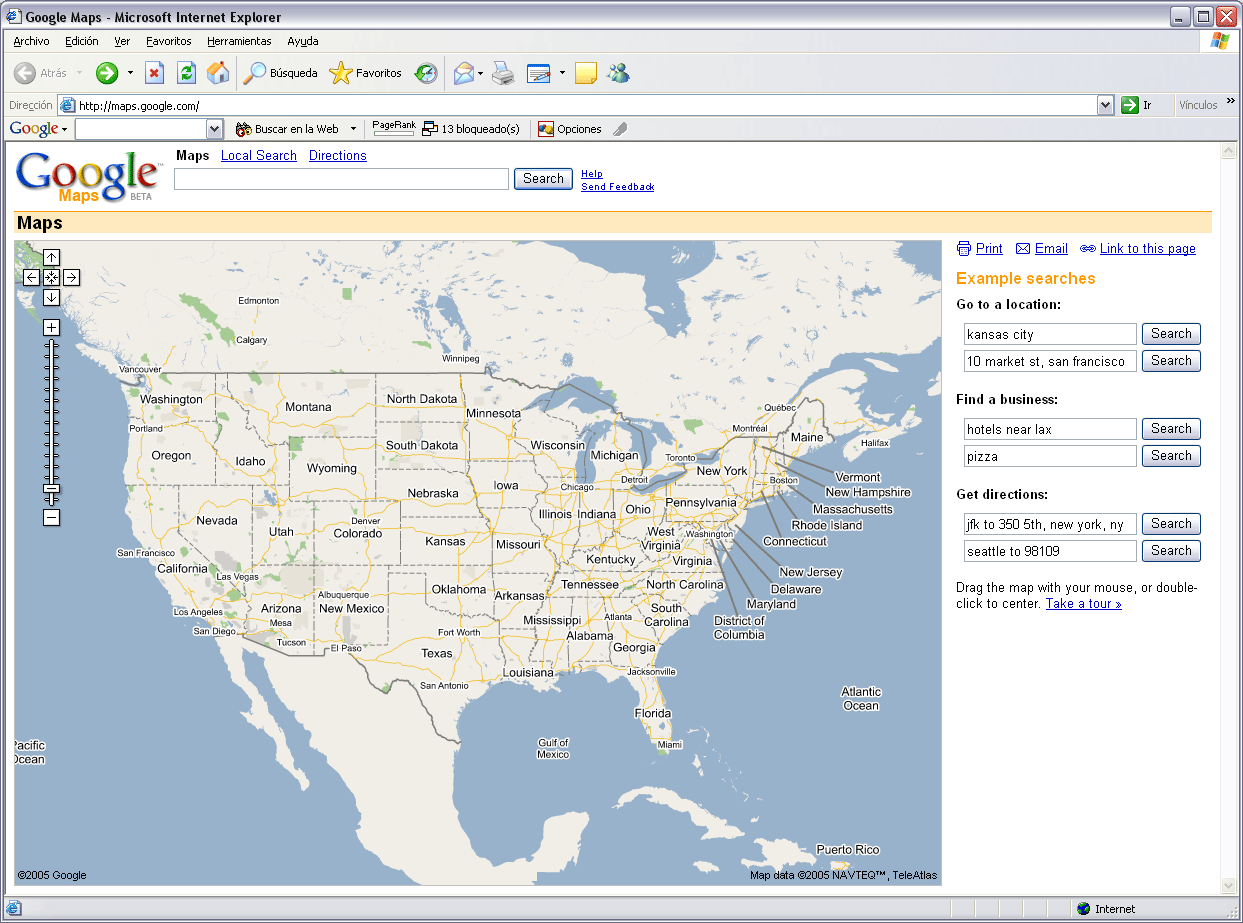Pan the map up with the north arrow
This screenshot has width=1243, height=923.
pyautogui.click(x=52, y=258)
